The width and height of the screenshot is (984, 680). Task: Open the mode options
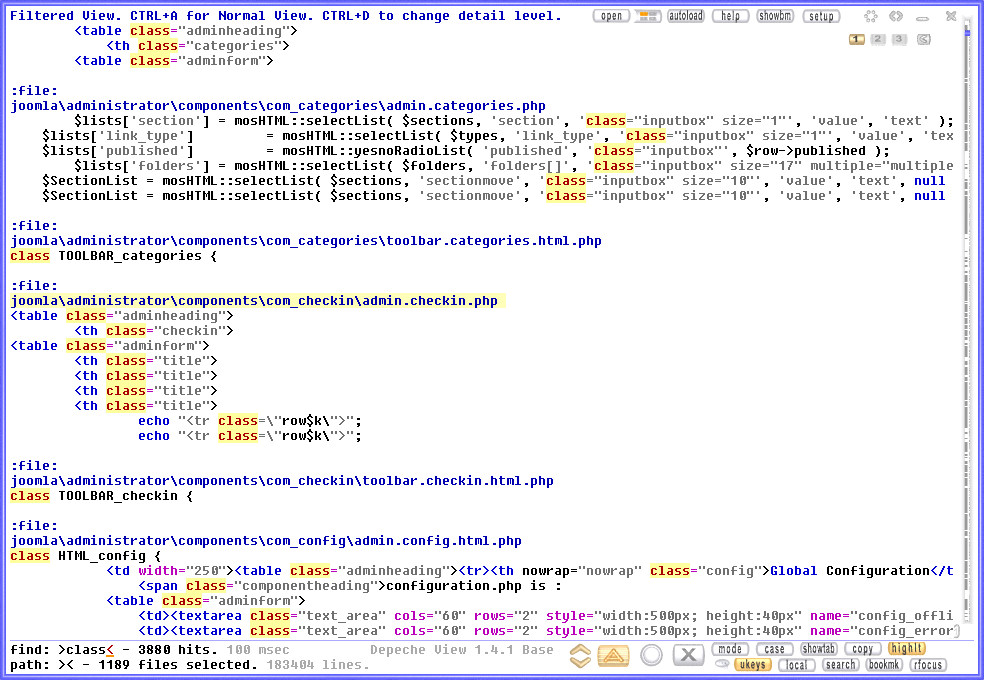point(731,649)
